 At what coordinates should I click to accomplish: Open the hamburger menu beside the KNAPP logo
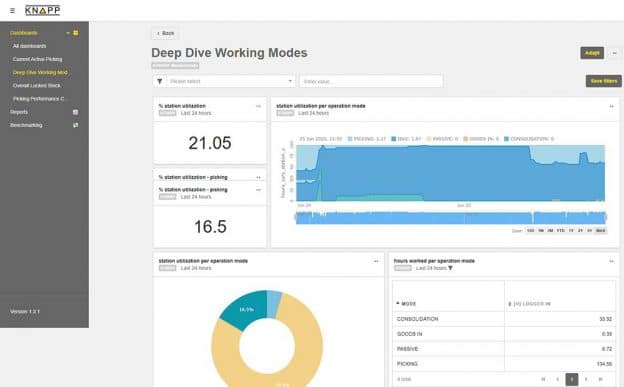tap(12, 11)
